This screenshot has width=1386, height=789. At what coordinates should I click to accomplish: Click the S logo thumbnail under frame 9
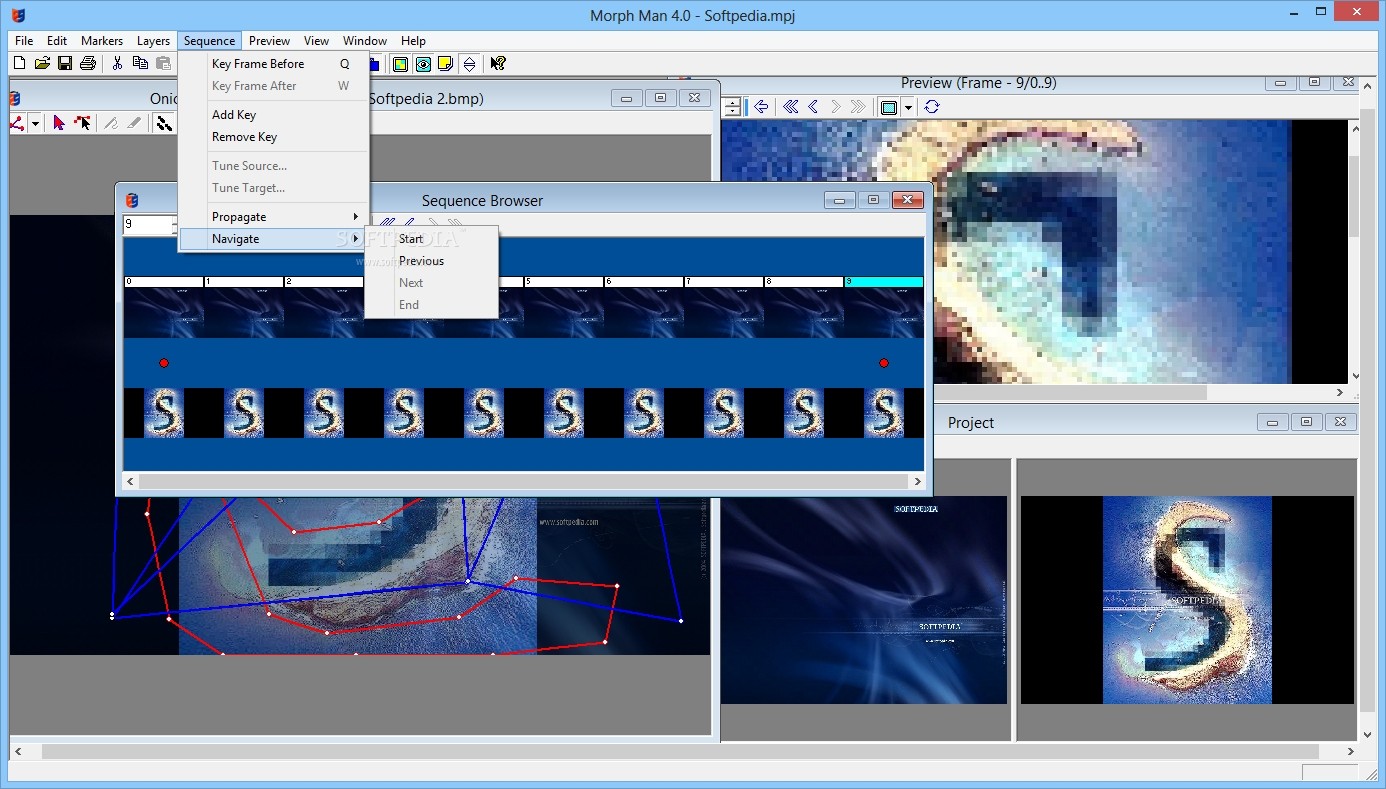click(x=884, y=413)
